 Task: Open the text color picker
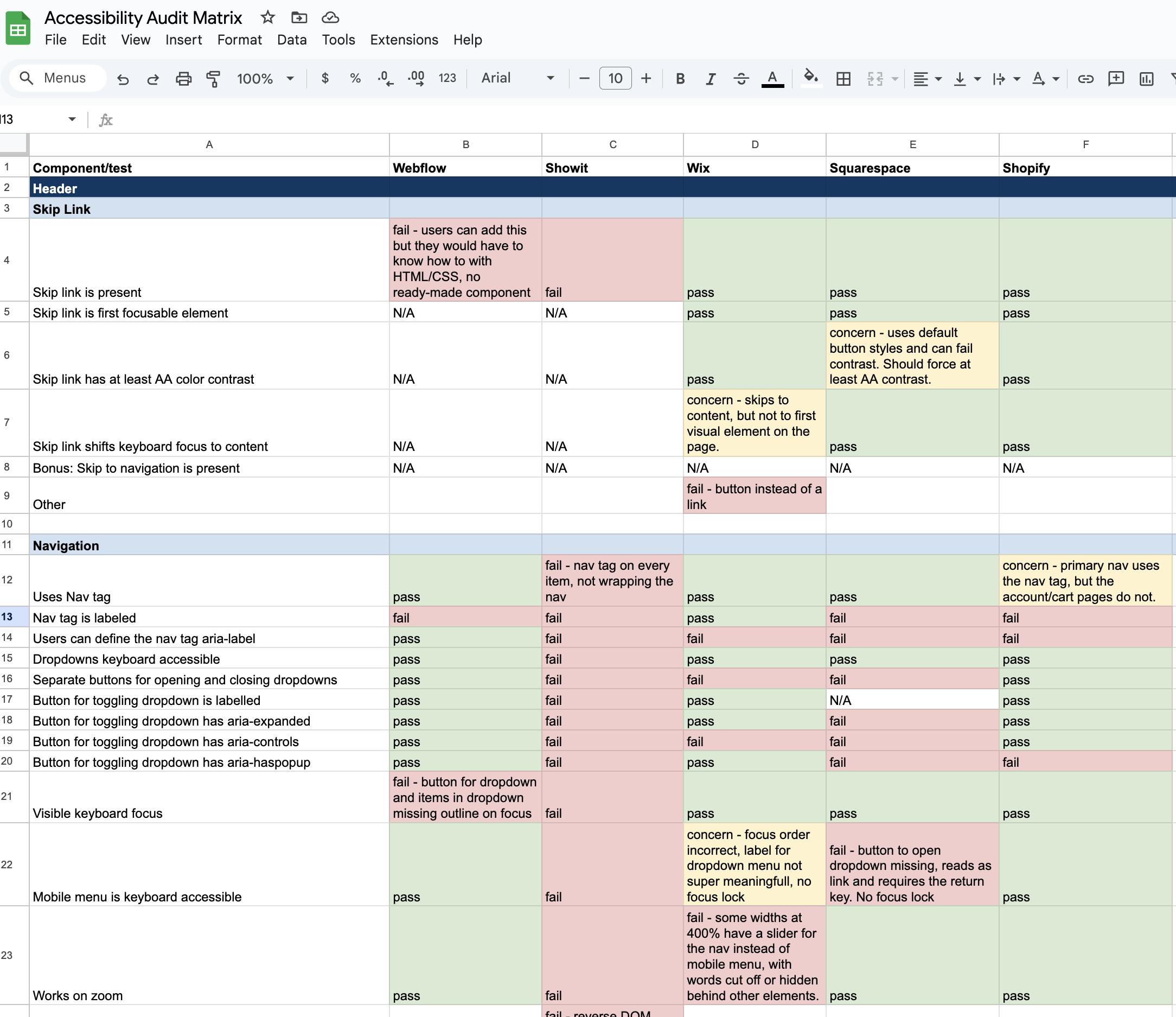pyautogui.click(x=772, y=78)
